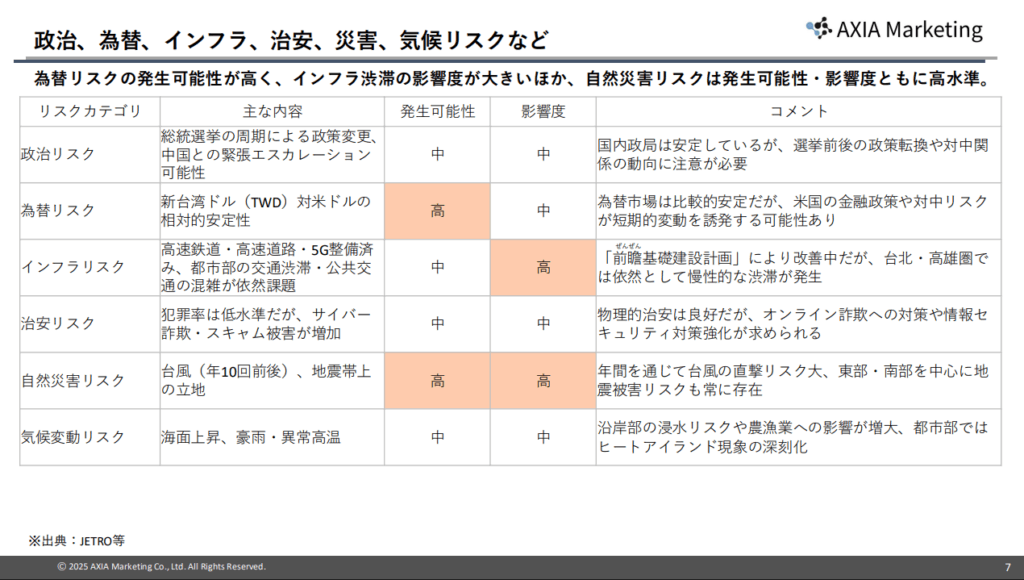
Task: Select the 治安リスク category cell
Action: click(x=59, y=324)
